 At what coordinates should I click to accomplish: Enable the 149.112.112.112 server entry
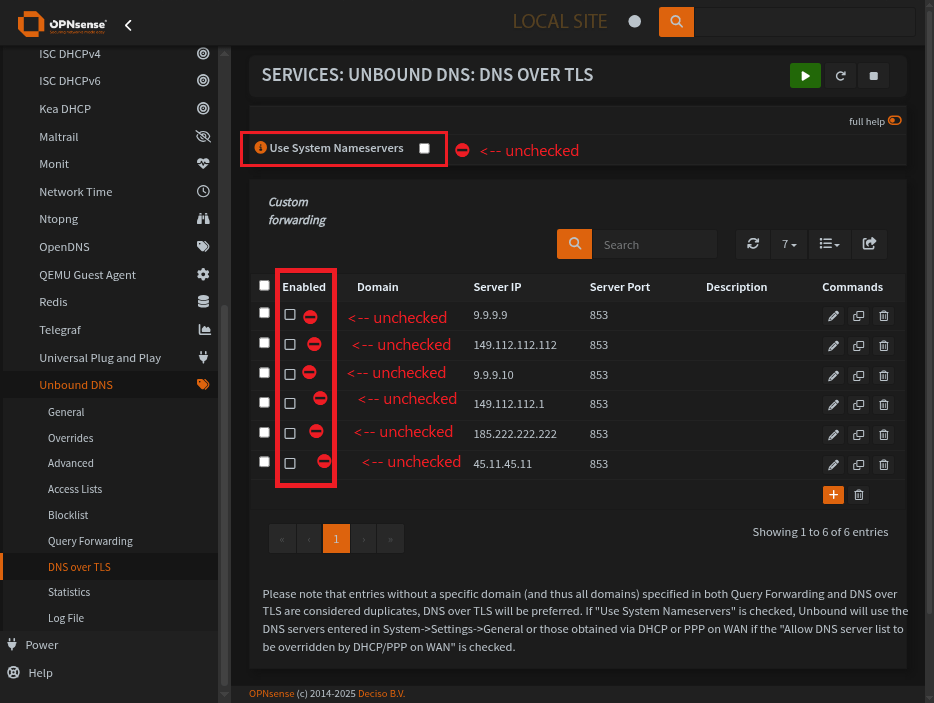(290, 344)
